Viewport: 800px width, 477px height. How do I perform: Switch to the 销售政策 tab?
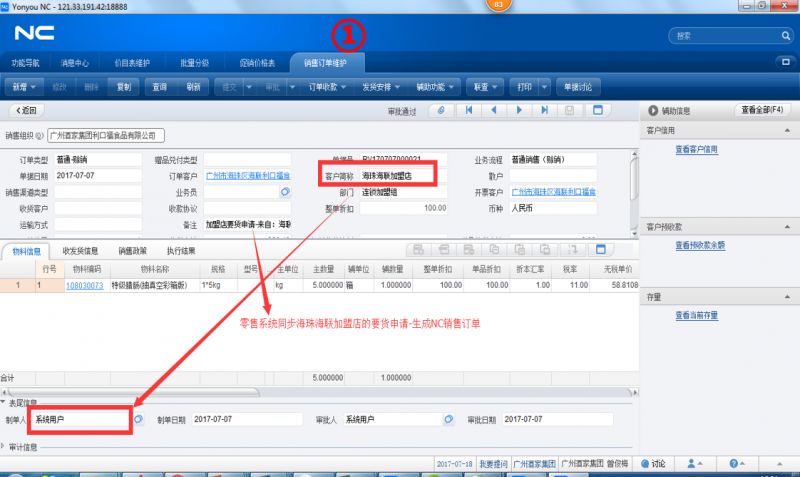pos(133,250)
